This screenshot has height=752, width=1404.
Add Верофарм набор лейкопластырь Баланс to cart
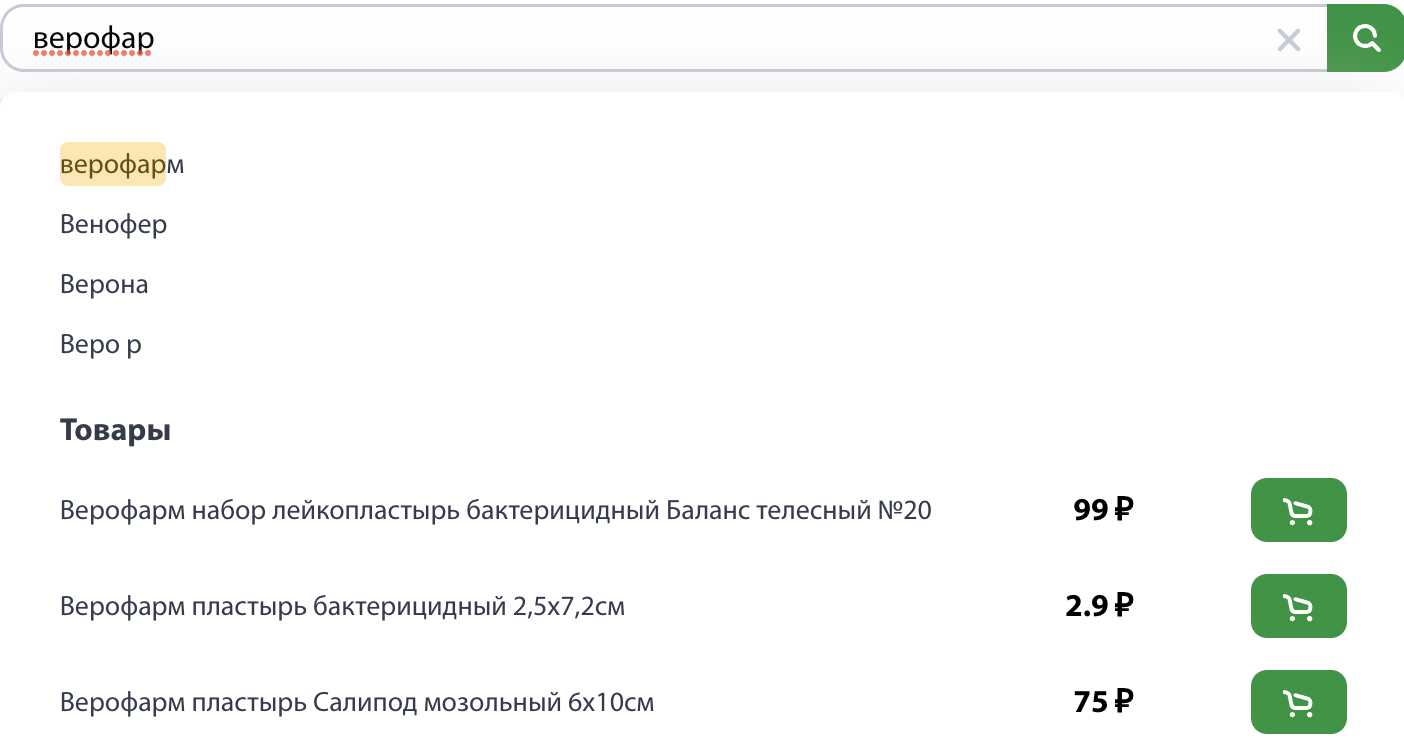[1298, 510]
